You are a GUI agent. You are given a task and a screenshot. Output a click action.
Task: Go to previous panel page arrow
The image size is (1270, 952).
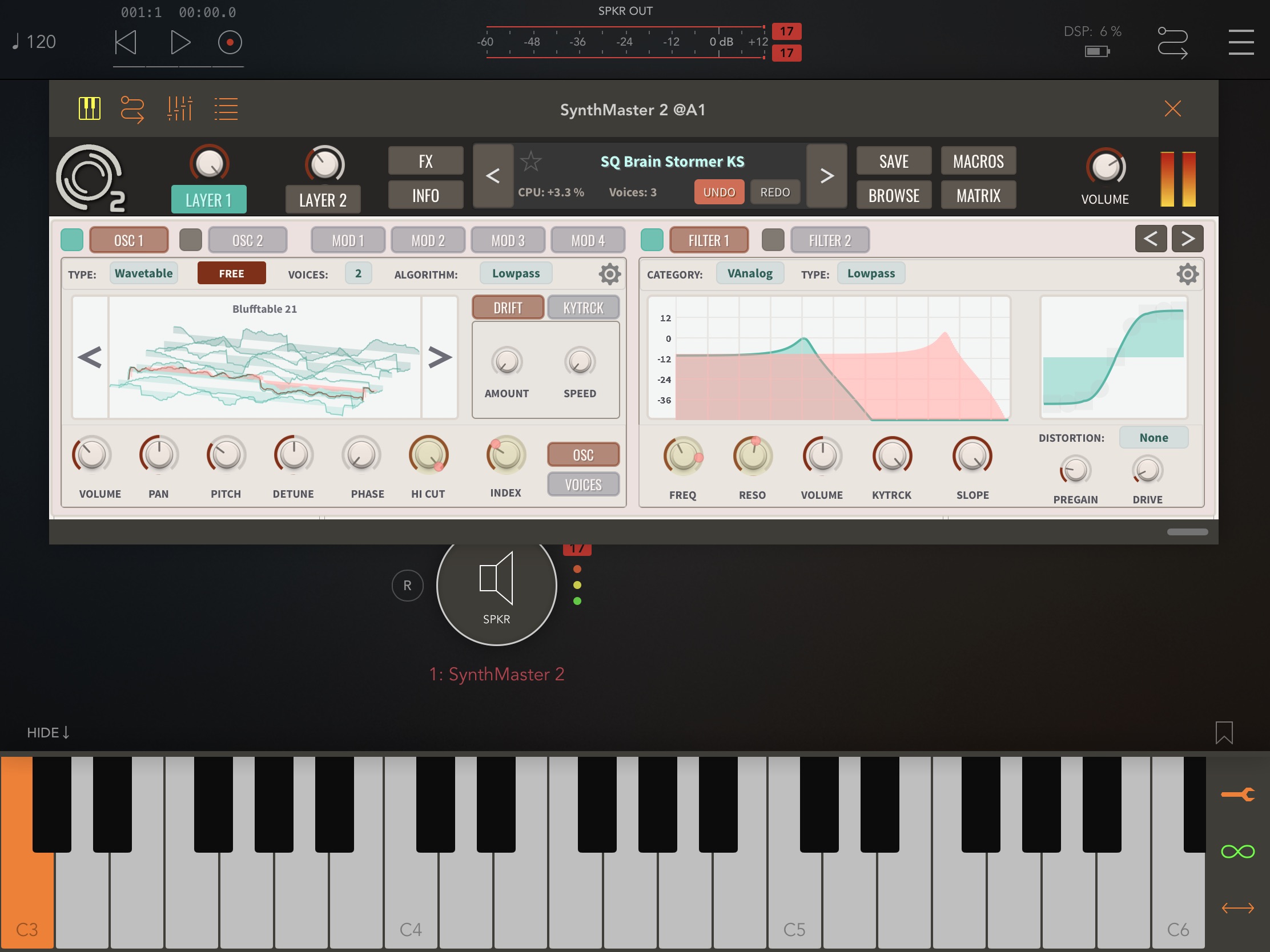(1151, 239)
